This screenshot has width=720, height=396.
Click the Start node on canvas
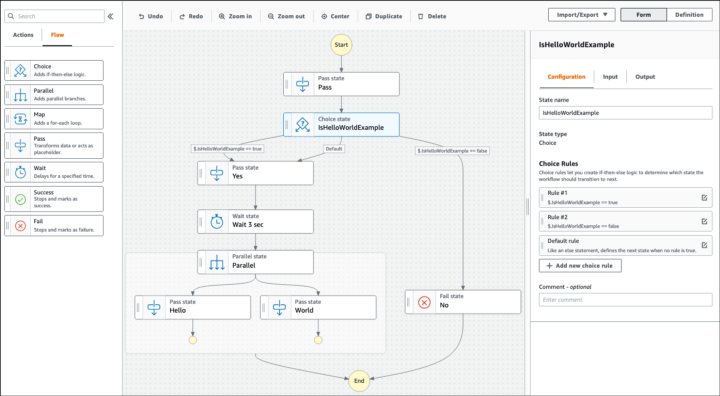coord(341,45)
